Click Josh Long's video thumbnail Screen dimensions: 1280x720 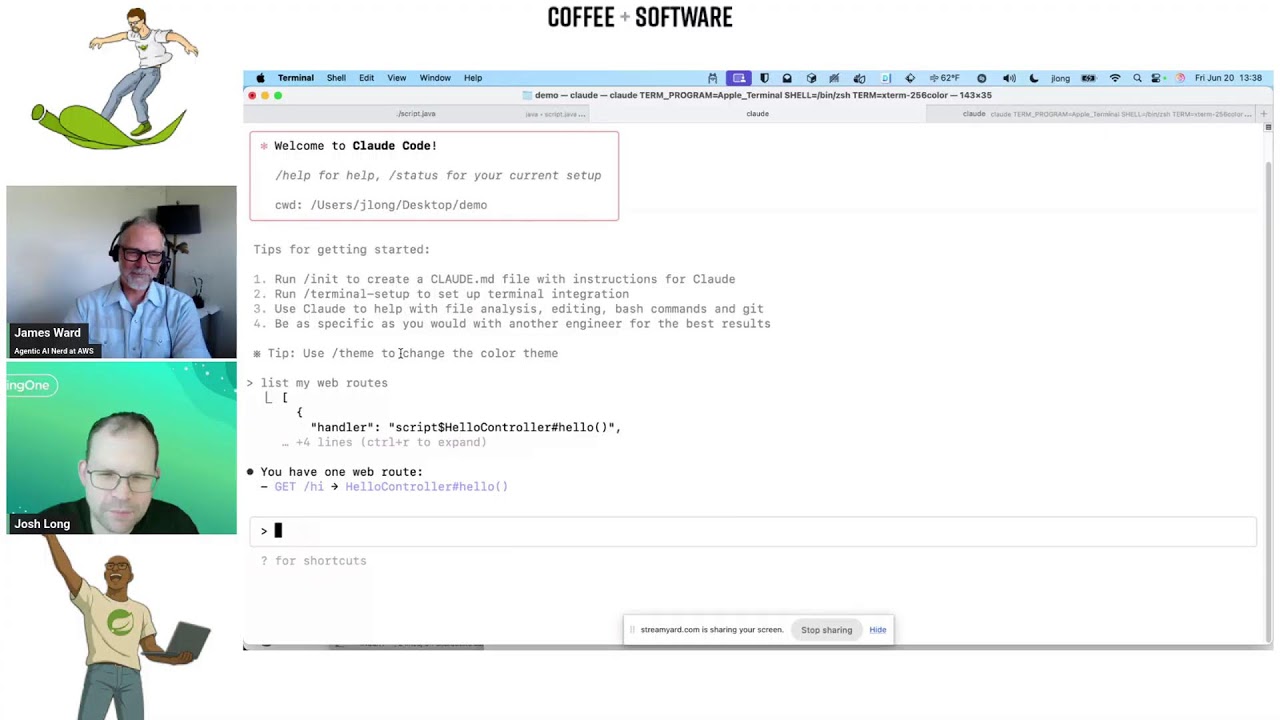tap(121, 448)
